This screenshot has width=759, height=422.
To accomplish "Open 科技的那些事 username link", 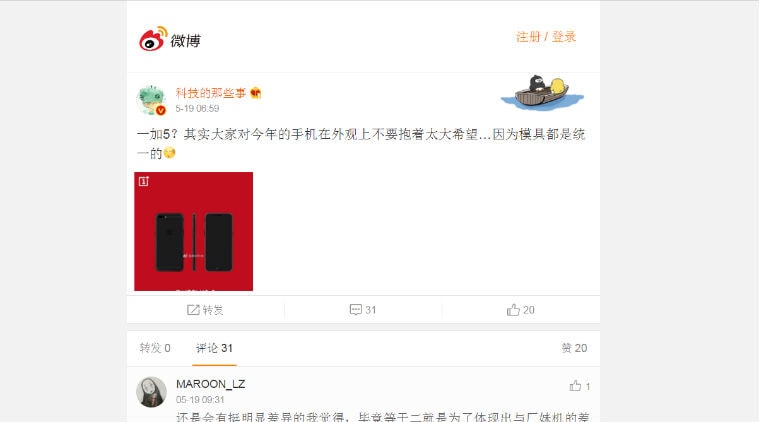I will click(211, 93).
